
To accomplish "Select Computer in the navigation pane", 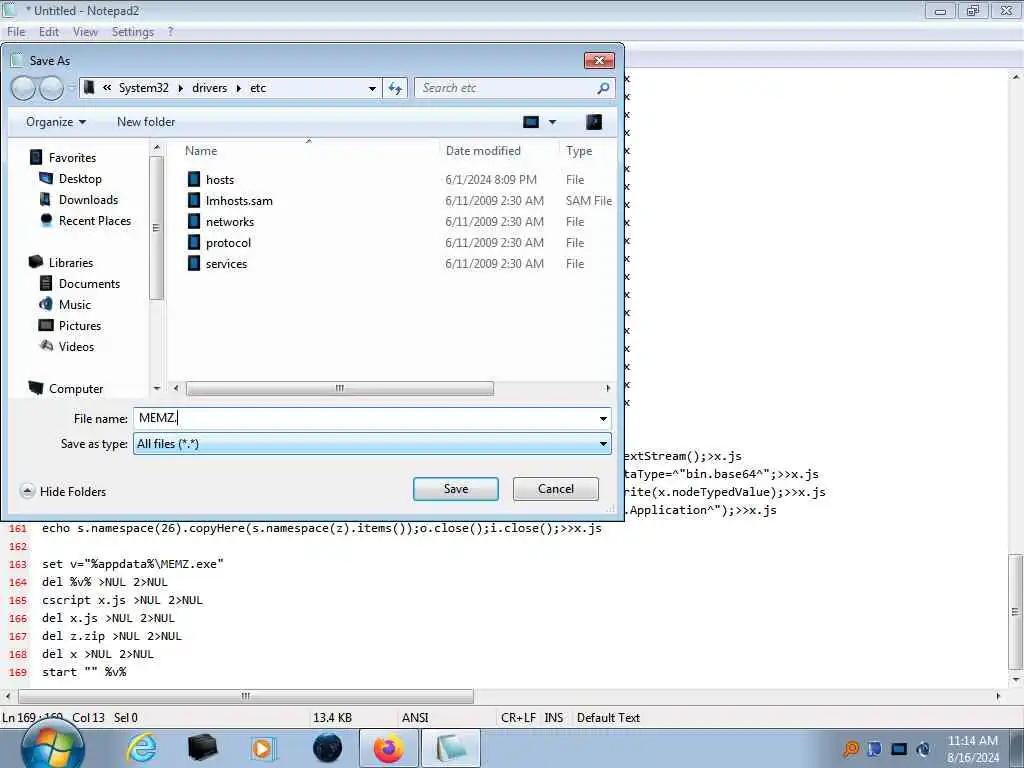I will pos(76,389).
